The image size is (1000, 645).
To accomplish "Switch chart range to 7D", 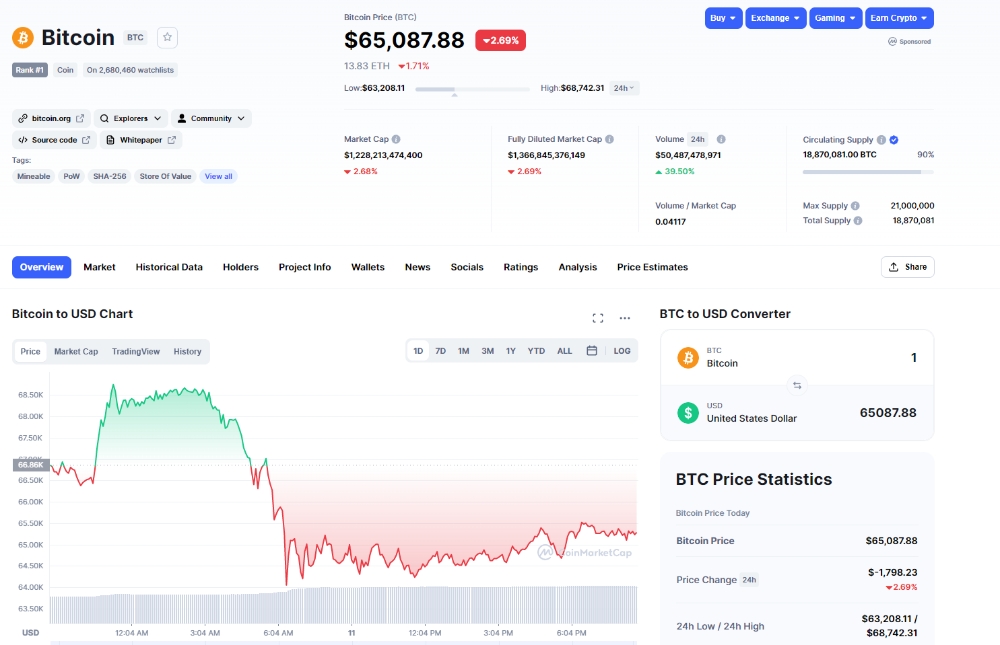I will [x=441, y=351].
